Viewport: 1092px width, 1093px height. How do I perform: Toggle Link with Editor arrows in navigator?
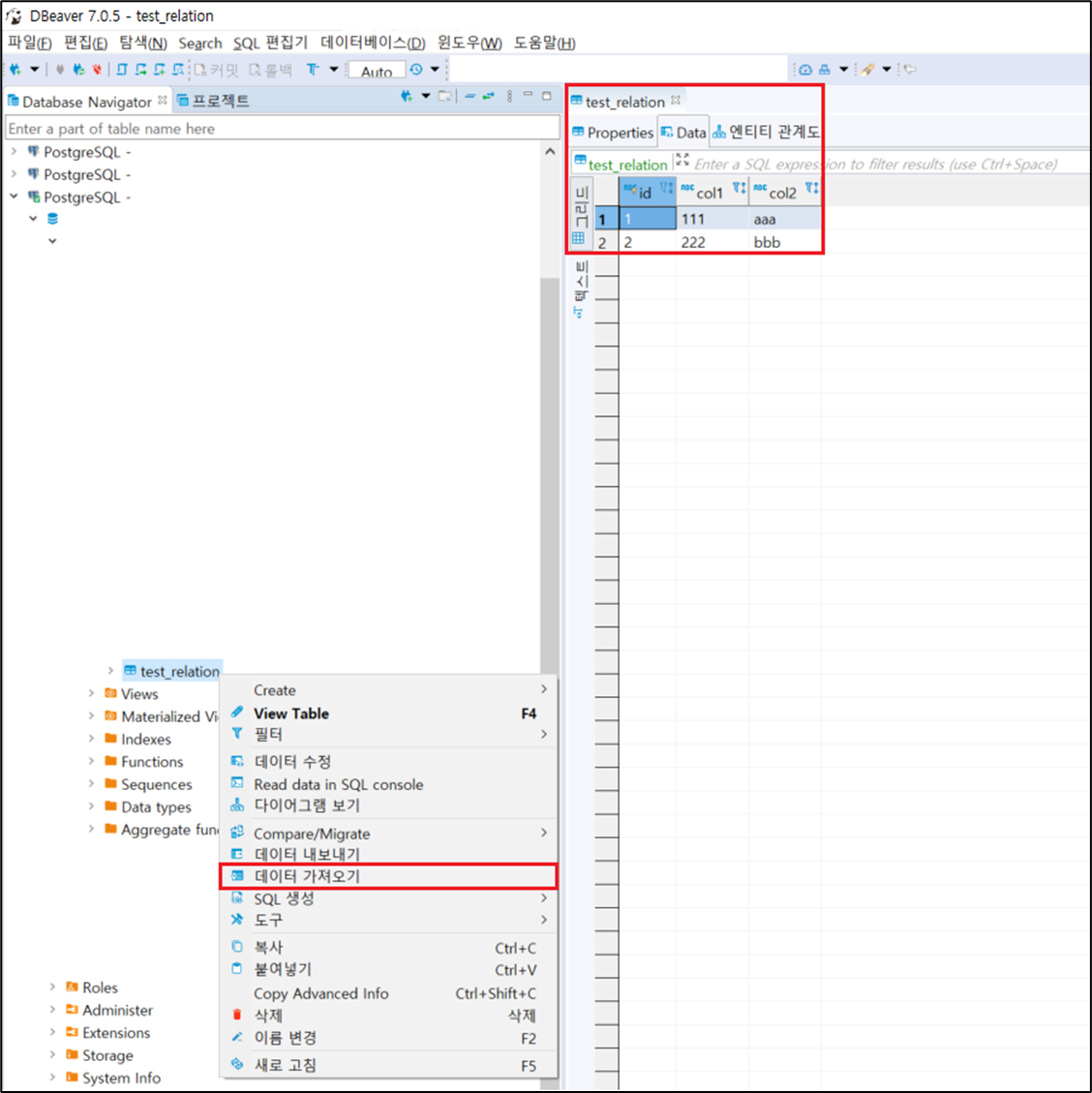pos(489,96)
